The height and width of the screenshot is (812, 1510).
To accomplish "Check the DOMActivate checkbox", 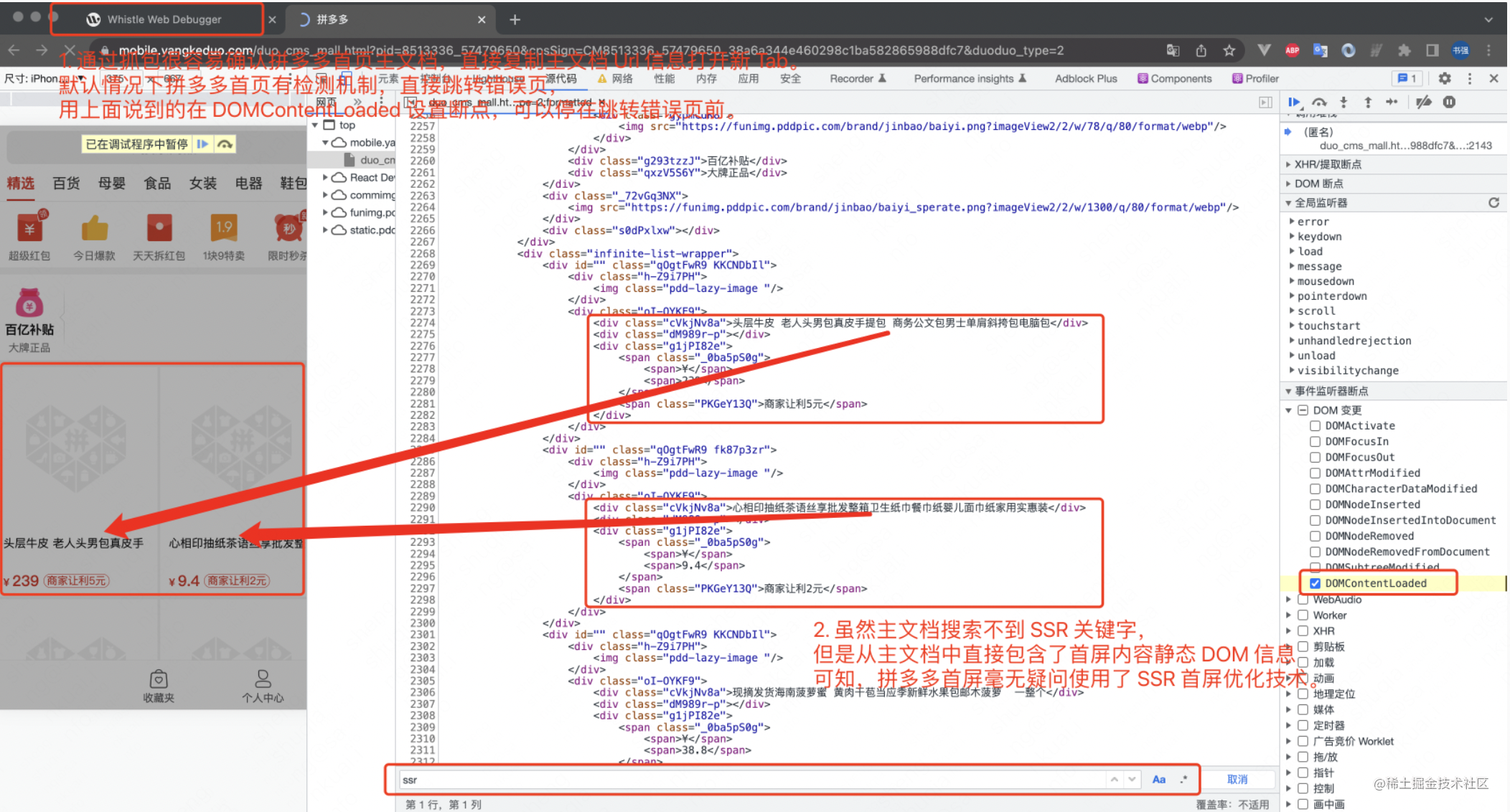I will click(1315, 425).
